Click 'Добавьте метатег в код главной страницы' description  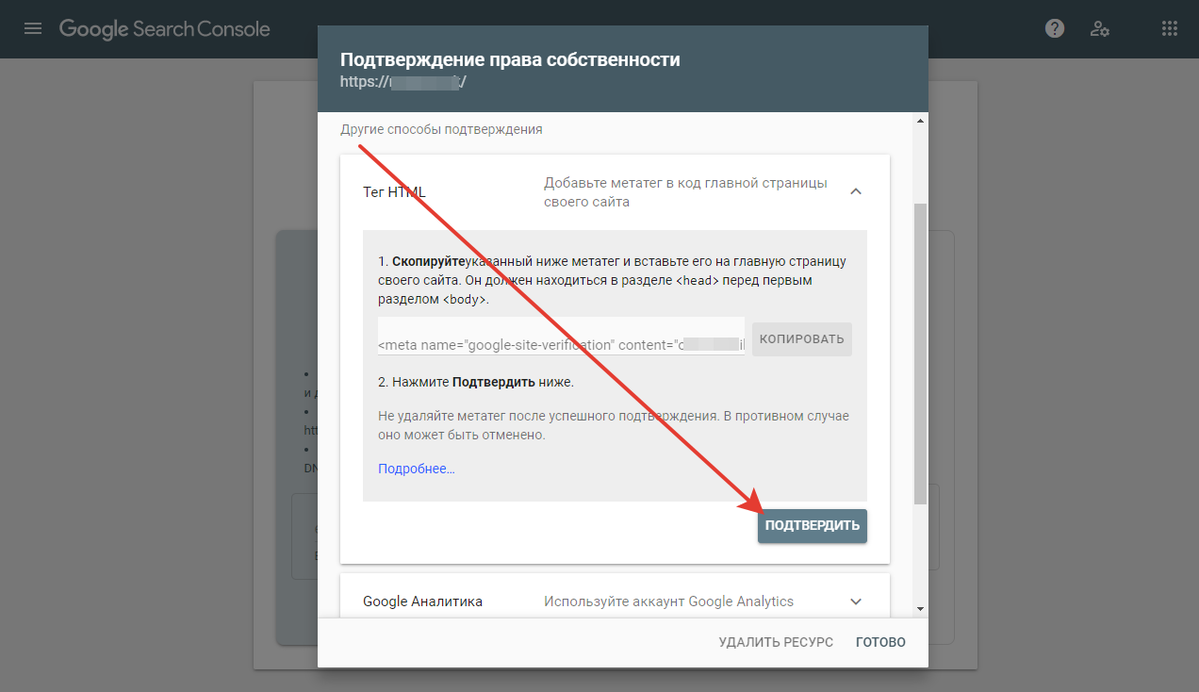point(685,192)
